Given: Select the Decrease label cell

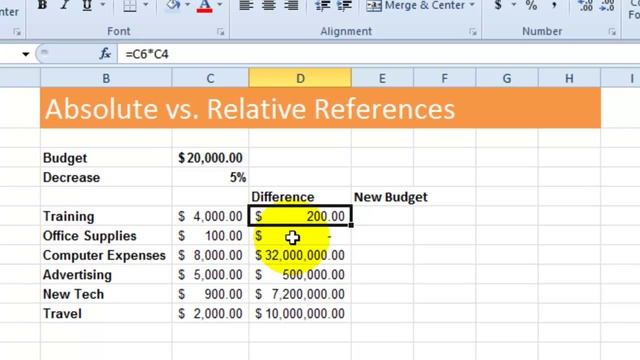Looking at the screenshot, I should coord(106,178).
